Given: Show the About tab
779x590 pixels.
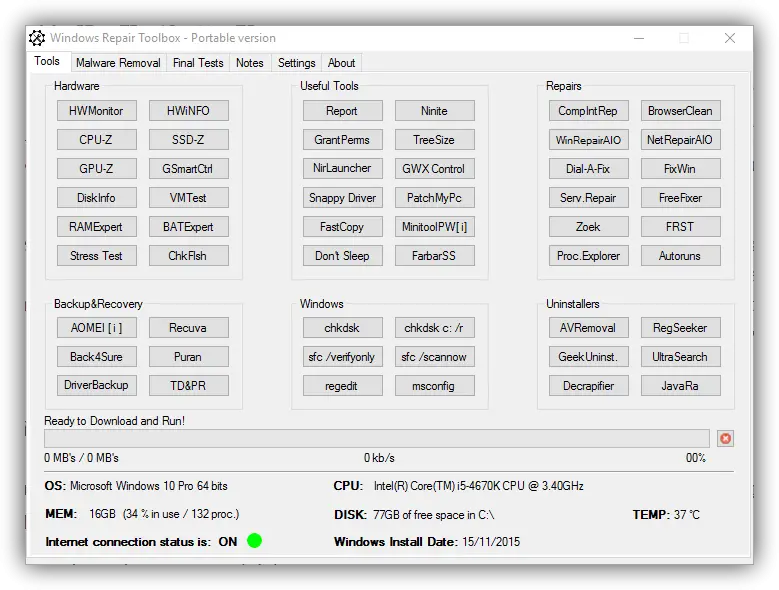Looking at the screenshot, I should click(x=341, y=63).
